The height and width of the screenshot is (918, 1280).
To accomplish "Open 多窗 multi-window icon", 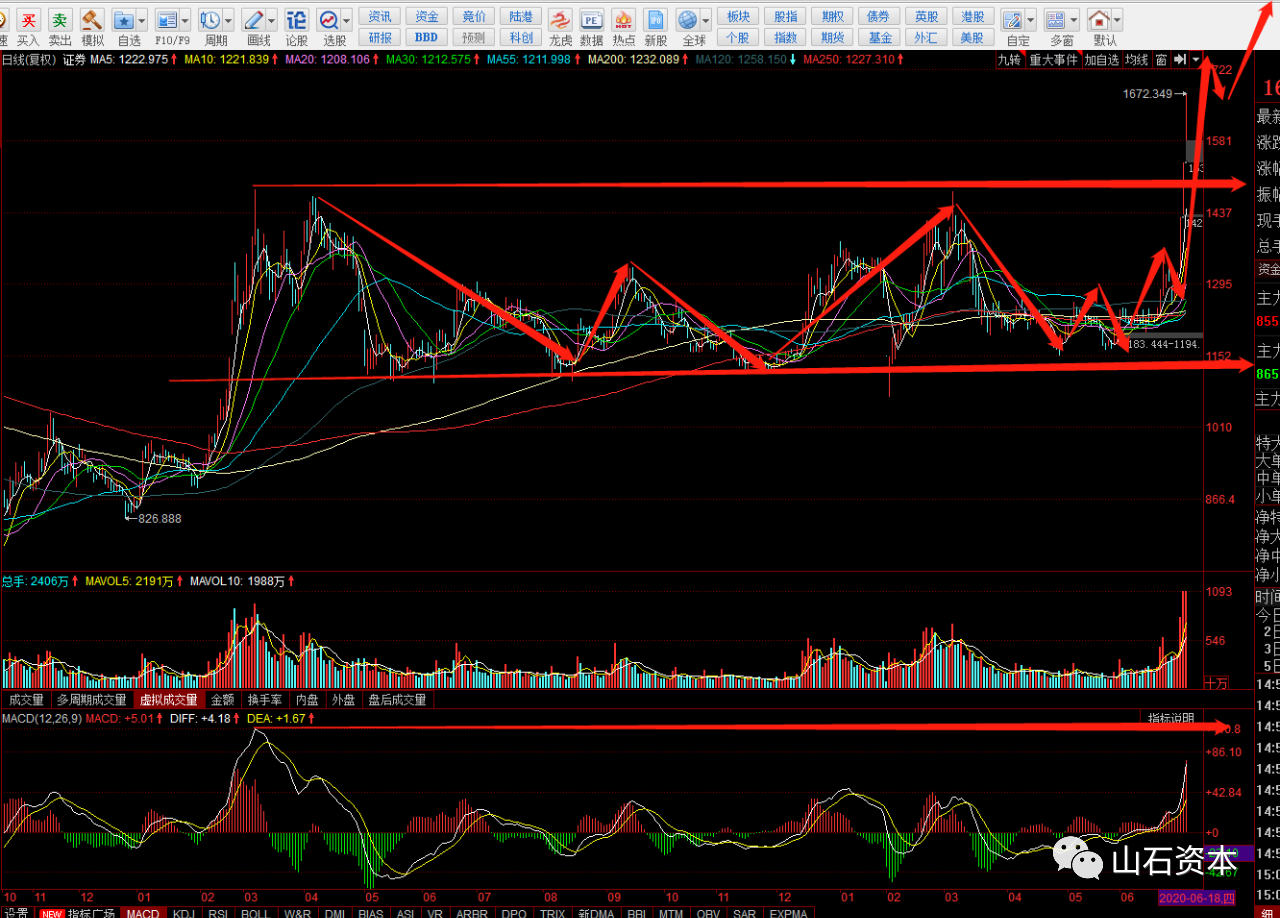I will pyautogui.click(x=1055, y=19).
